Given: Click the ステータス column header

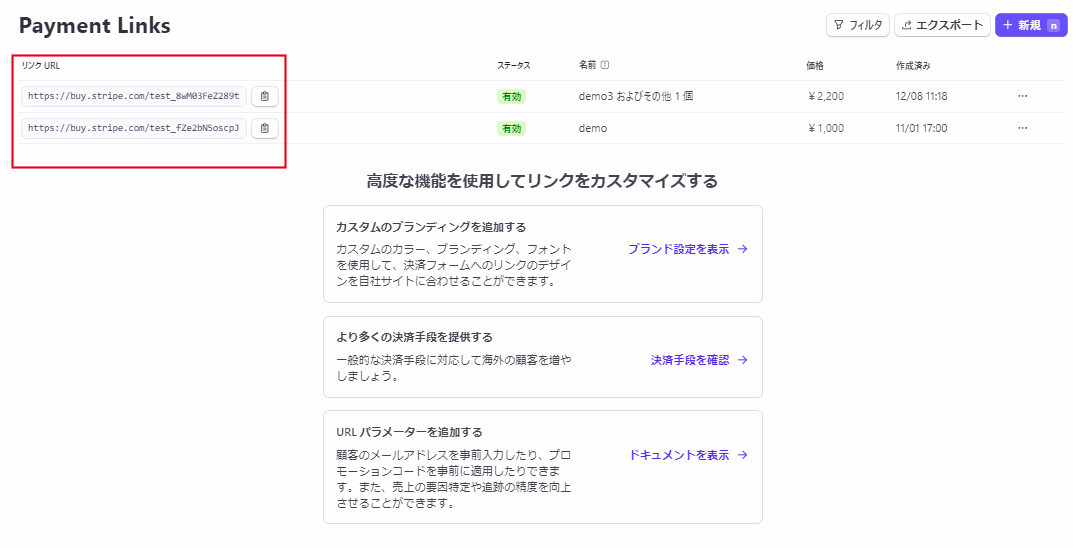Looking at the screenshot, I should 513,66.
